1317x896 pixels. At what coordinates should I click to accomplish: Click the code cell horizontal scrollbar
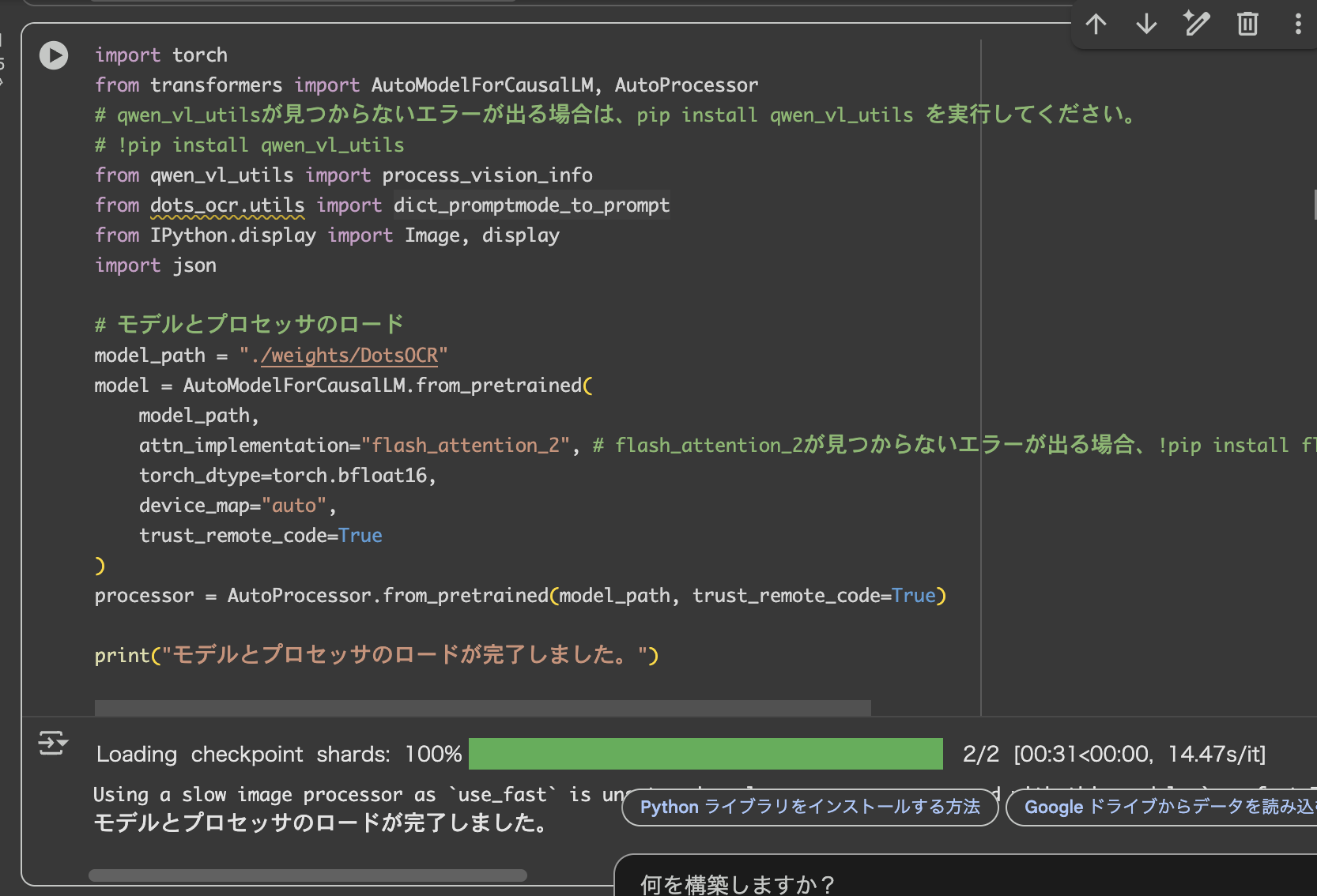(x=482, y=707)
